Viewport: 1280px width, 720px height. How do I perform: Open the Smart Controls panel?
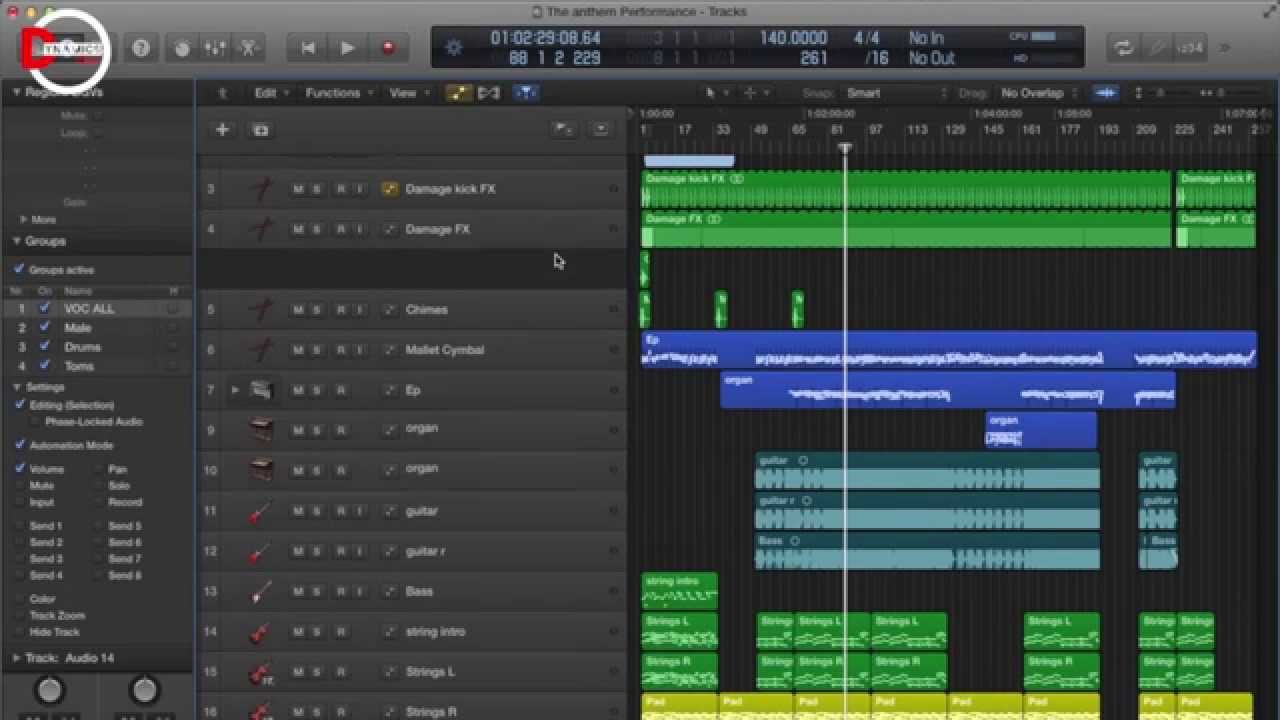[182, 47]
